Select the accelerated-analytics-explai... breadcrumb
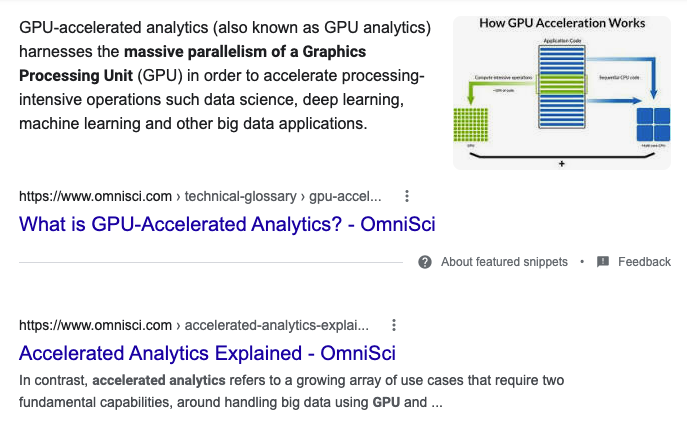This screenshot has height=426, width=687. 276,325
